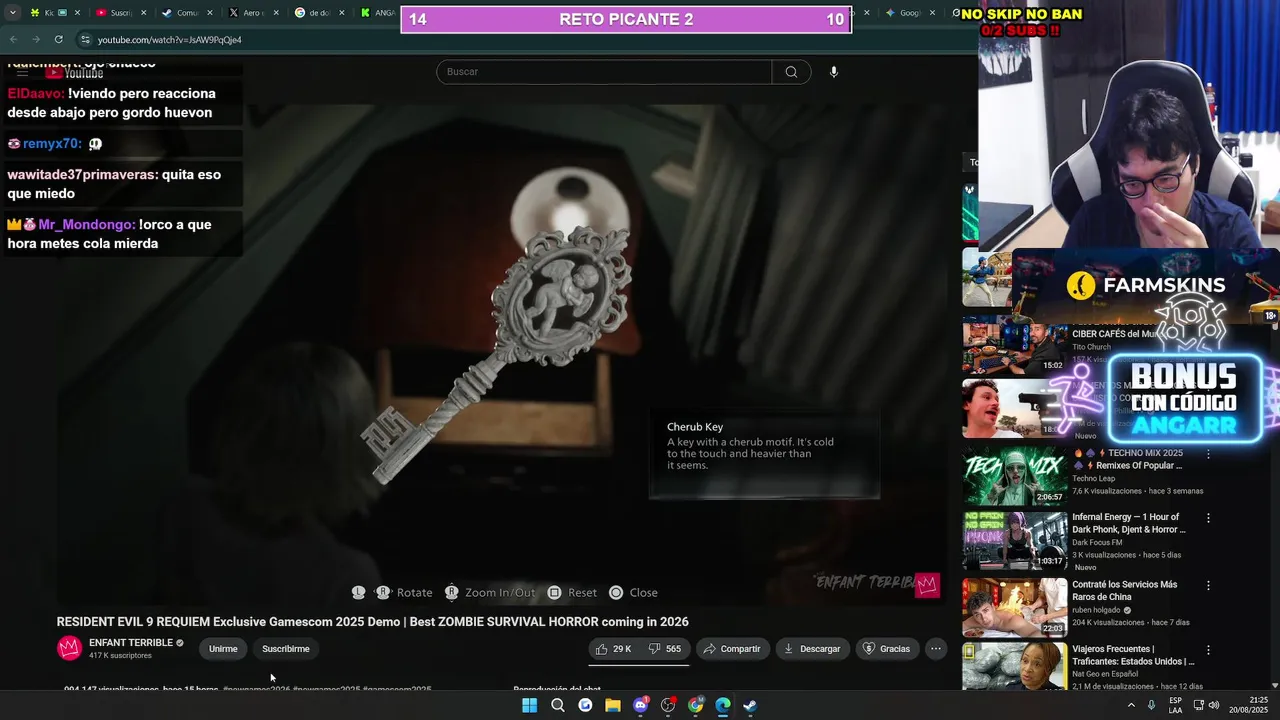
Task: Switch to the Suscripciones YouTube tab
Action: click(120, 13)
